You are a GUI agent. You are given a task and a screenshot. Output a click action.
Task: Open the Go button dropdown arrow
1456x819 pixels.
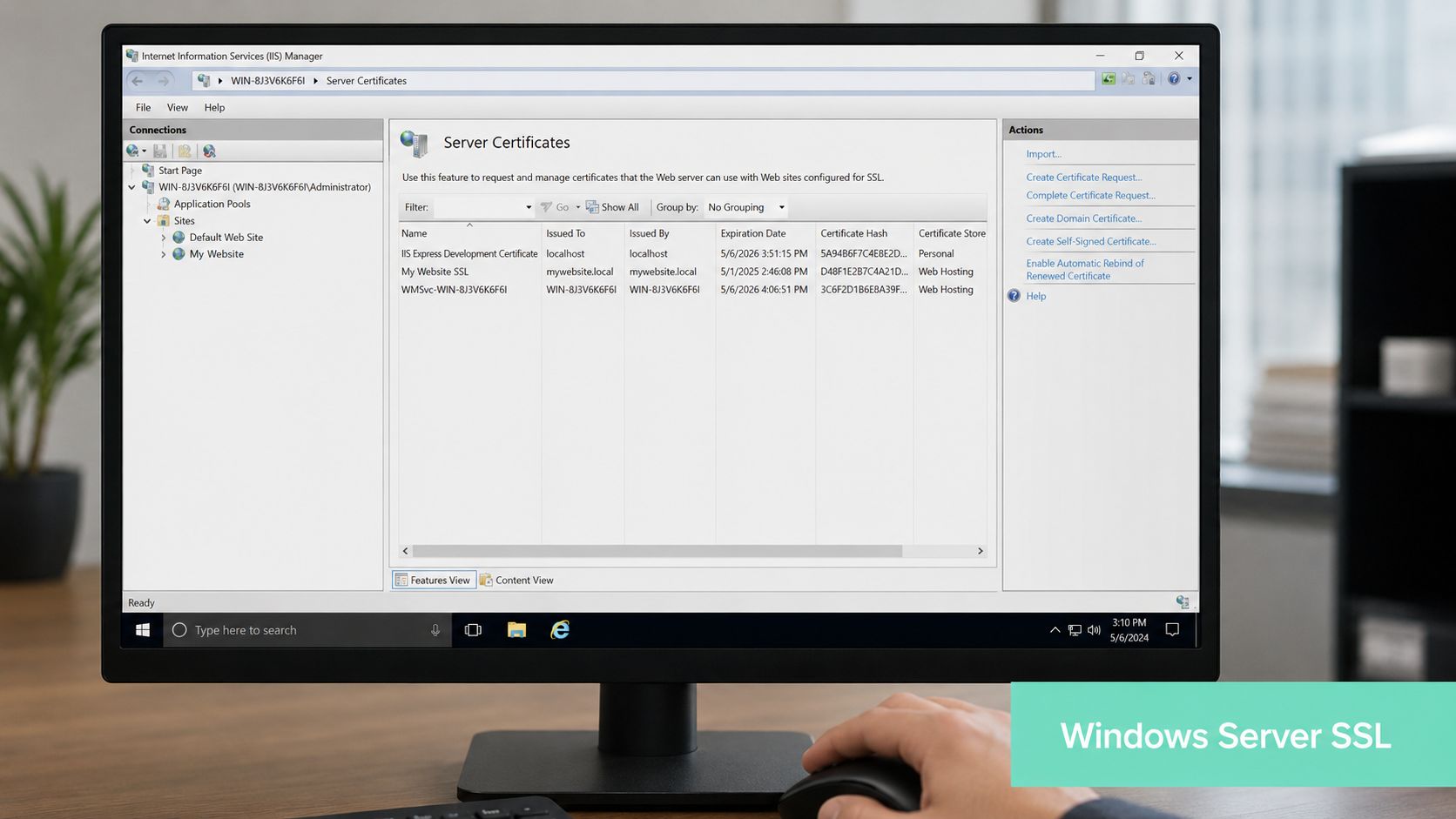coord(577,207)
